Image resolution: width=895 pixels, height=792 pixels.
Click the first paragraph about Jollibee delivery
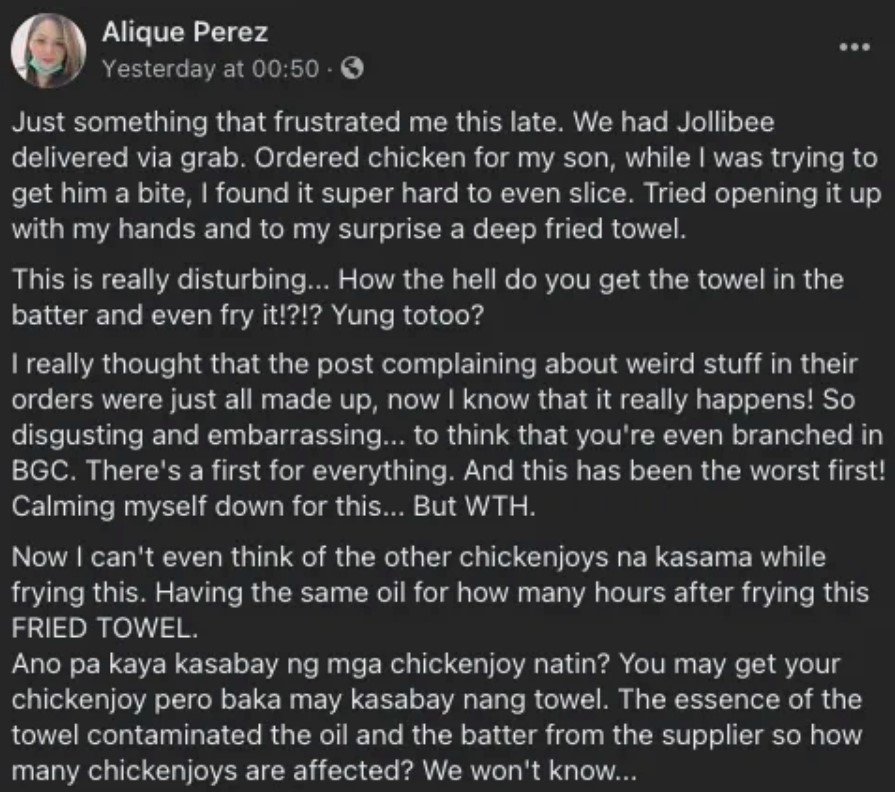(x=445, y=176)
